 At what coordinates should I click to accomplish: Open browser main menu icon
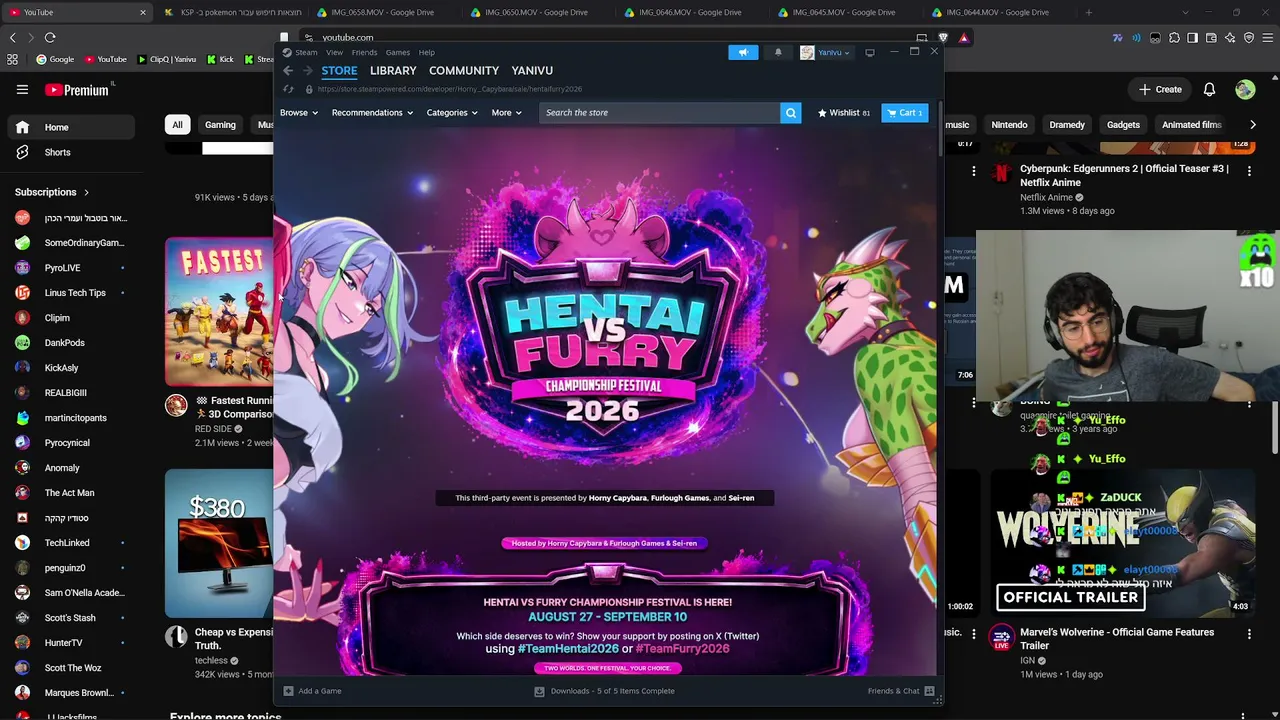click(1268, 37)
